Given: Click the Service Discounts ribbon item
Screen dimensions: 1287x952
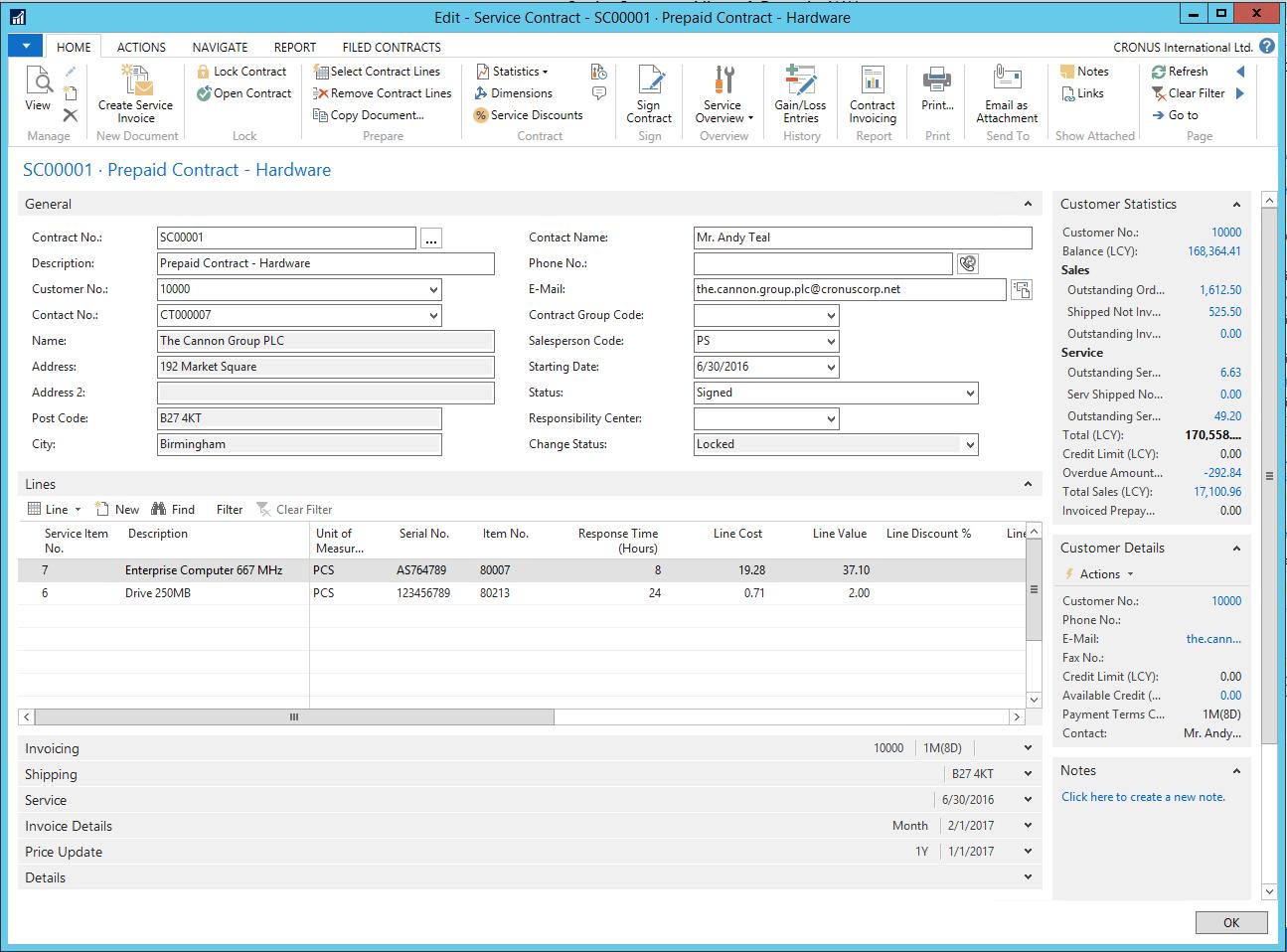Looking at the screenshot, I should point(528,115).
